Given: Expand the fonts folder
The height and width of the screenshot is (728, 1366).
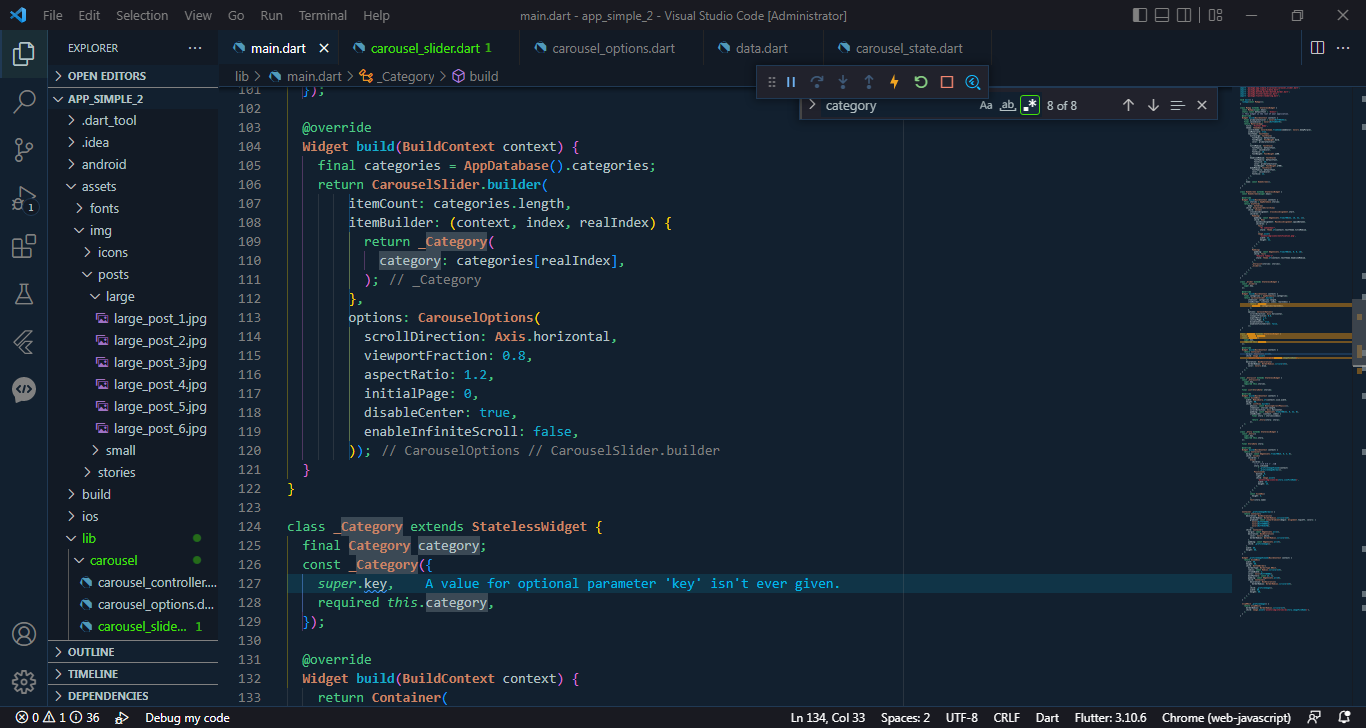Looking at the screenshot, I should (133, 208).
